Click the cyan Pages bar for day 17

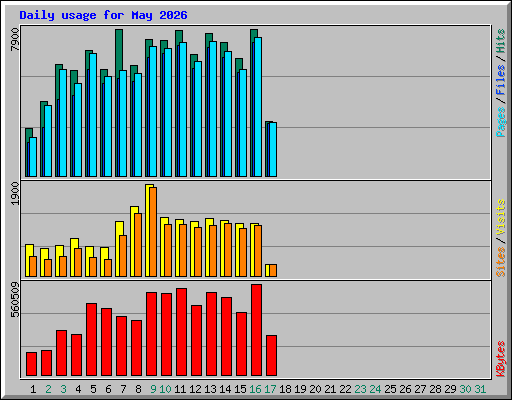[x=273, y=150]
